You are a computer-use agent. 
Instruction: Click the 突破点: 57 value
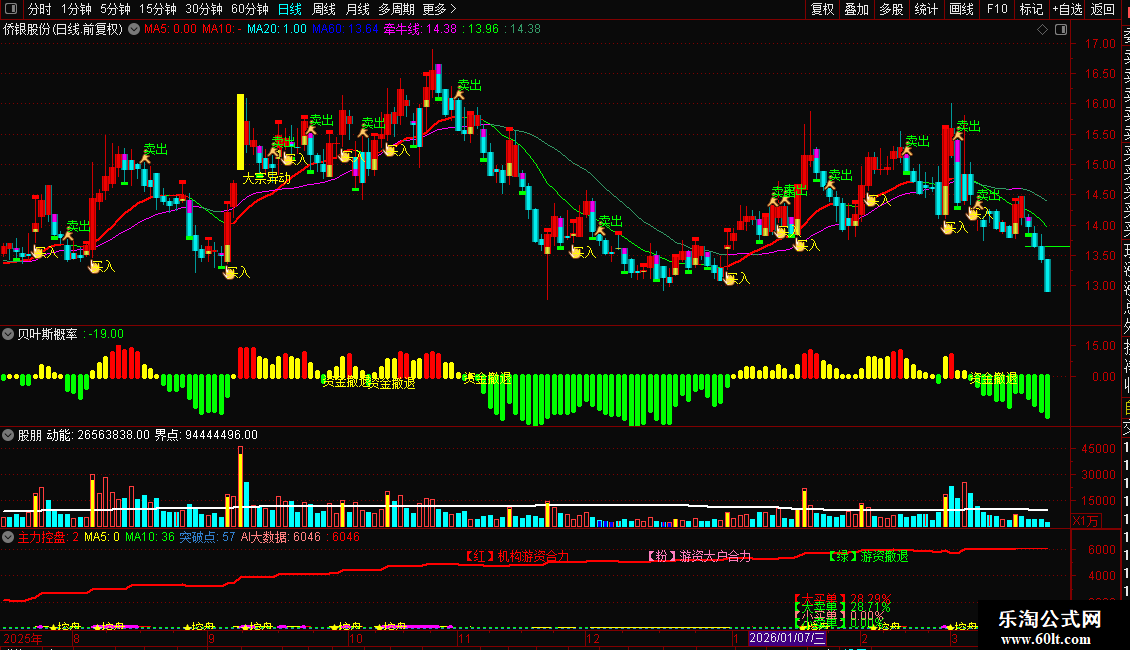(208, 537)
